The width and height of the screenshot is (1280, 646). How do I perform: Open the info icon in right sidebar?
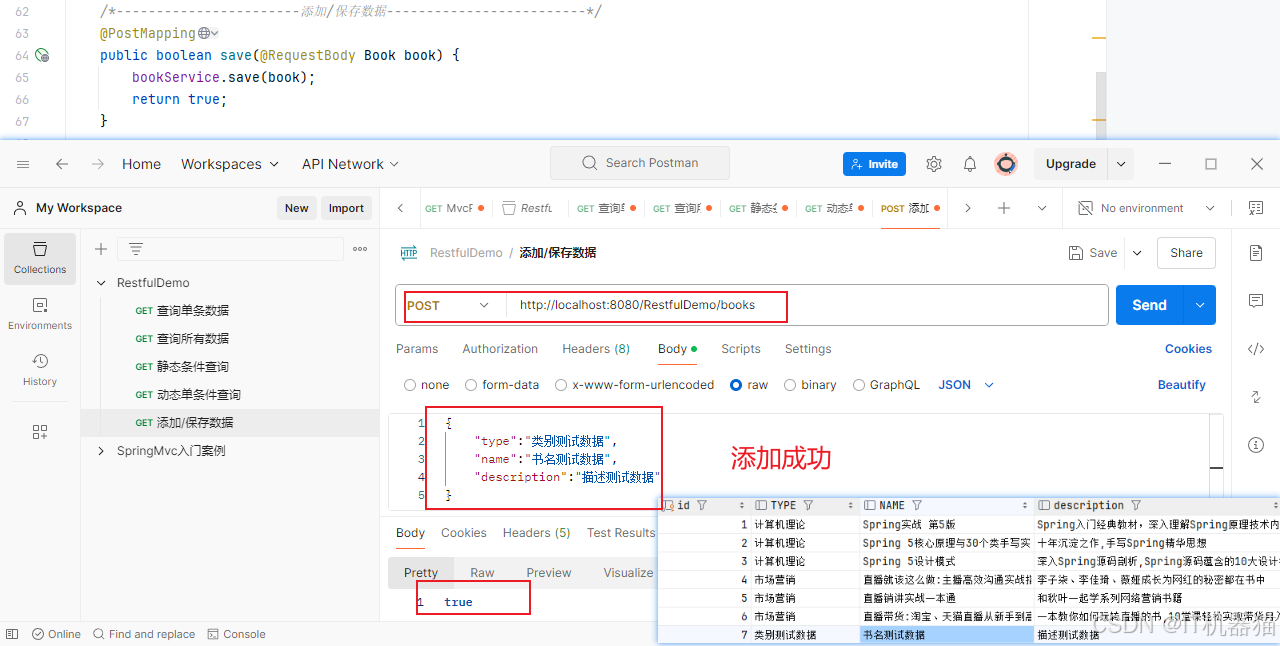pos(1256,444)
